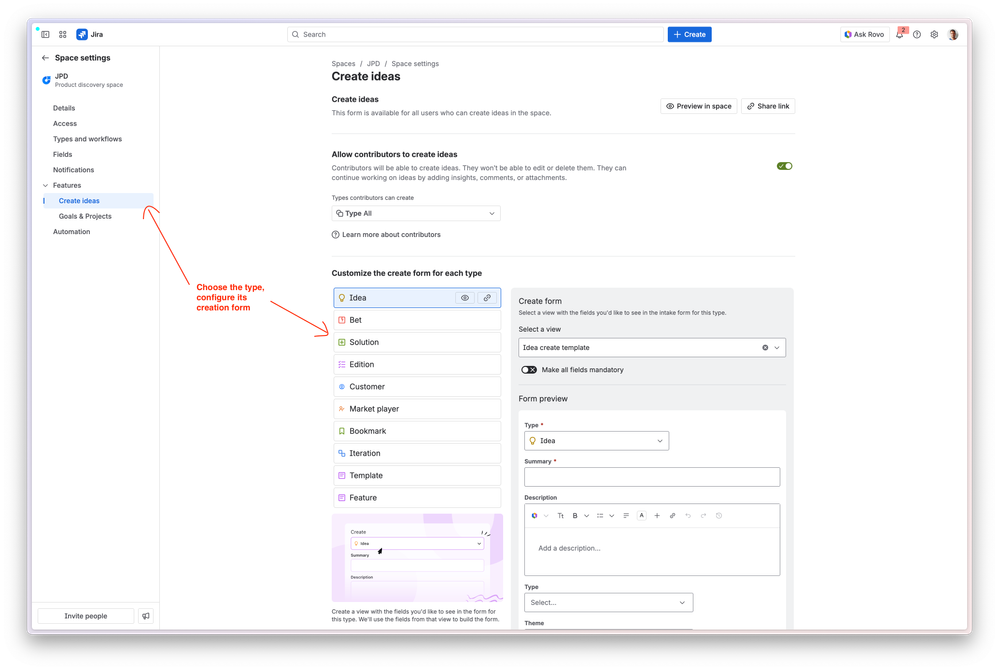
Task: Click Share link button
Action: click(x=768, y=106)
